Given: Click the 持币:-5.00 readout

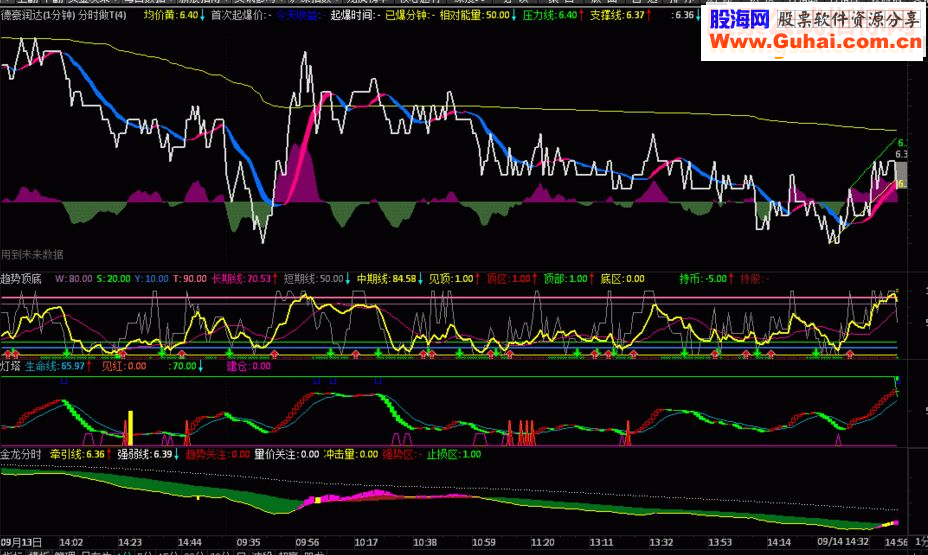Looking at the screenshot, I should pos(703,279).
